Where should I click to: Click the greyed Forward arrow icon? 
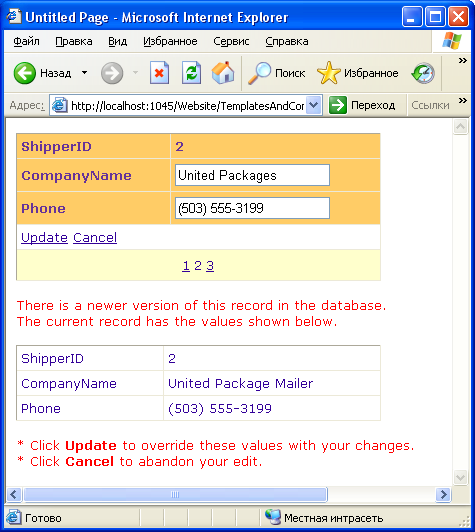pos(112,73)
